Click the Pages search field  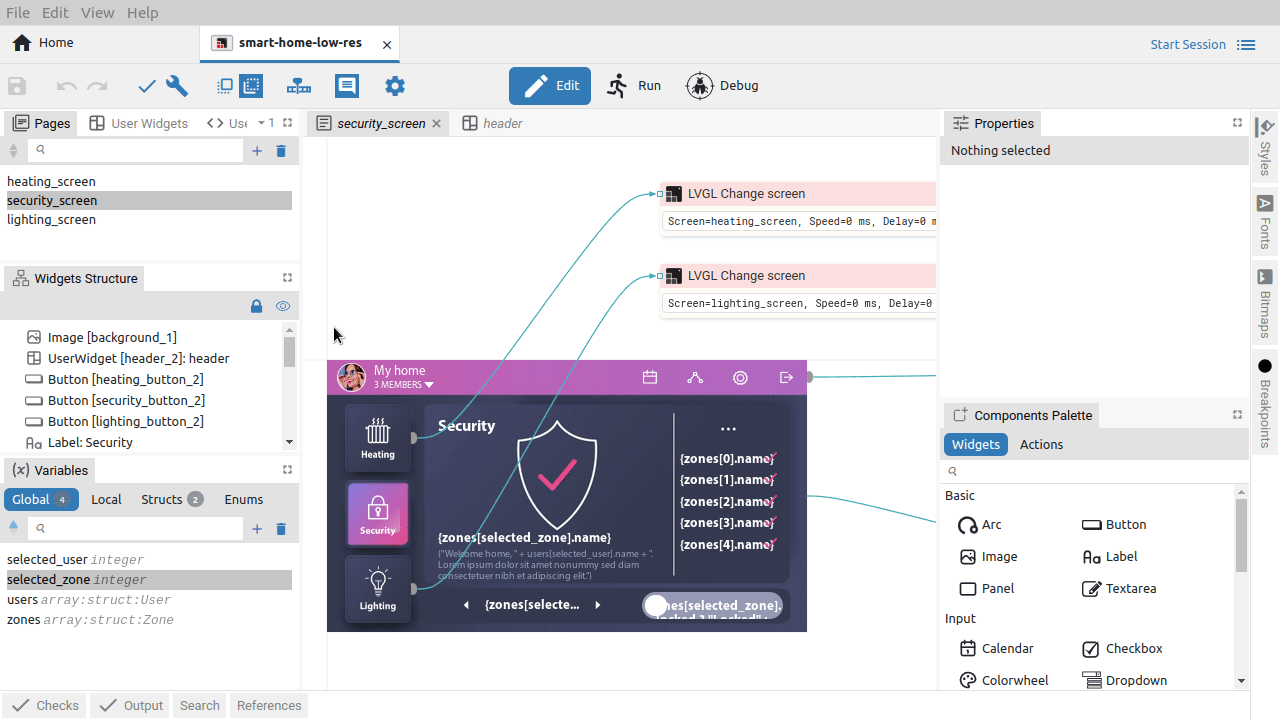(x=136, y=151)
